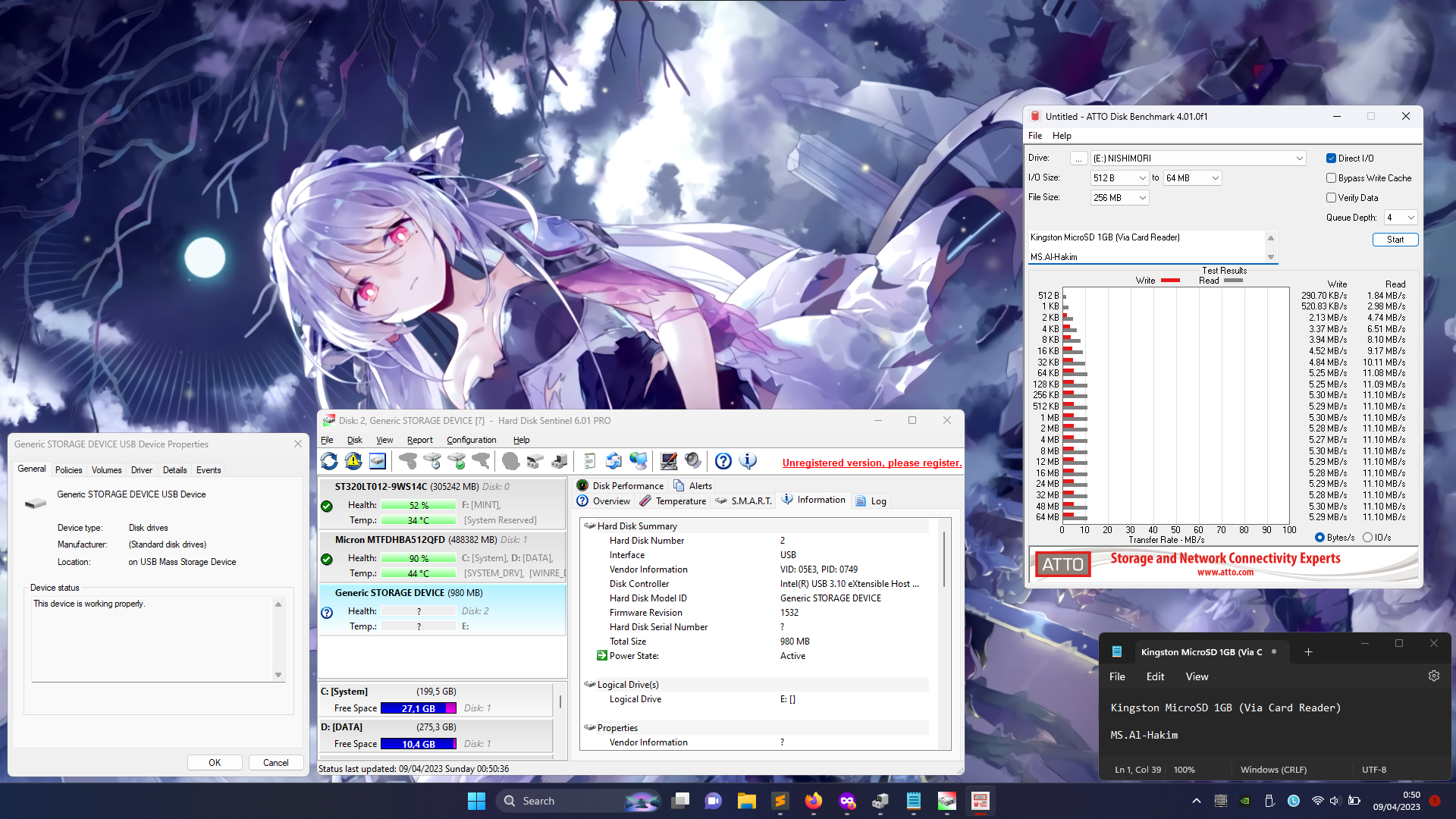Click the green arrow Power State icon
The width and height of the screenshot is (1456, 819).
point(602,655)
